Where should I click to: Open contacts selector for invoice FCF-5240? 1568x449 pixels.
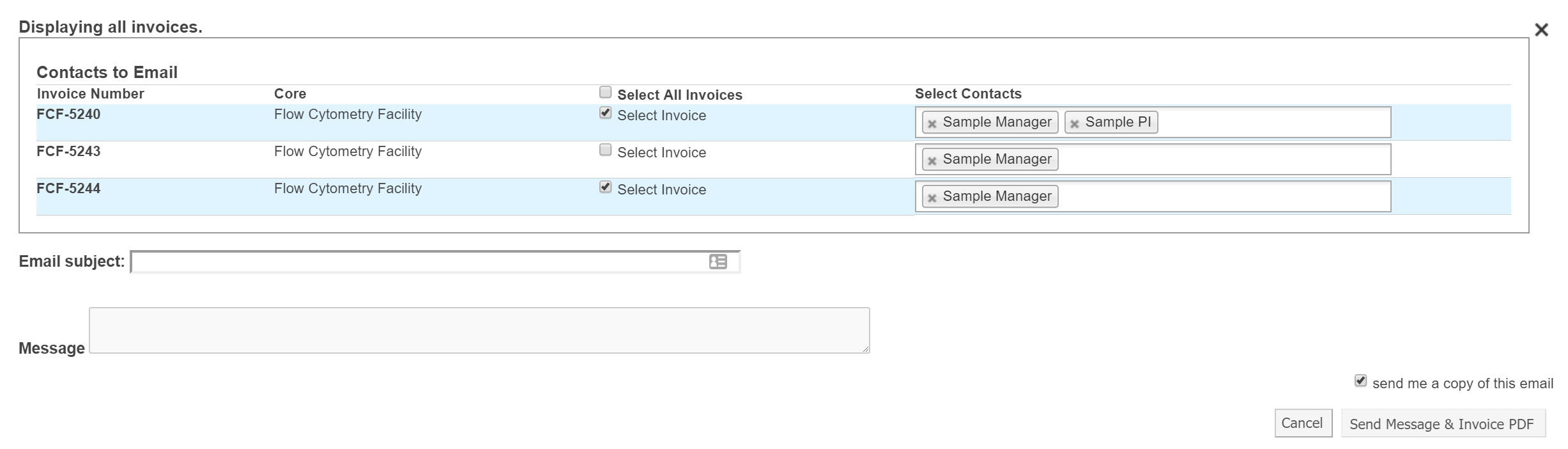[1272, 122]
